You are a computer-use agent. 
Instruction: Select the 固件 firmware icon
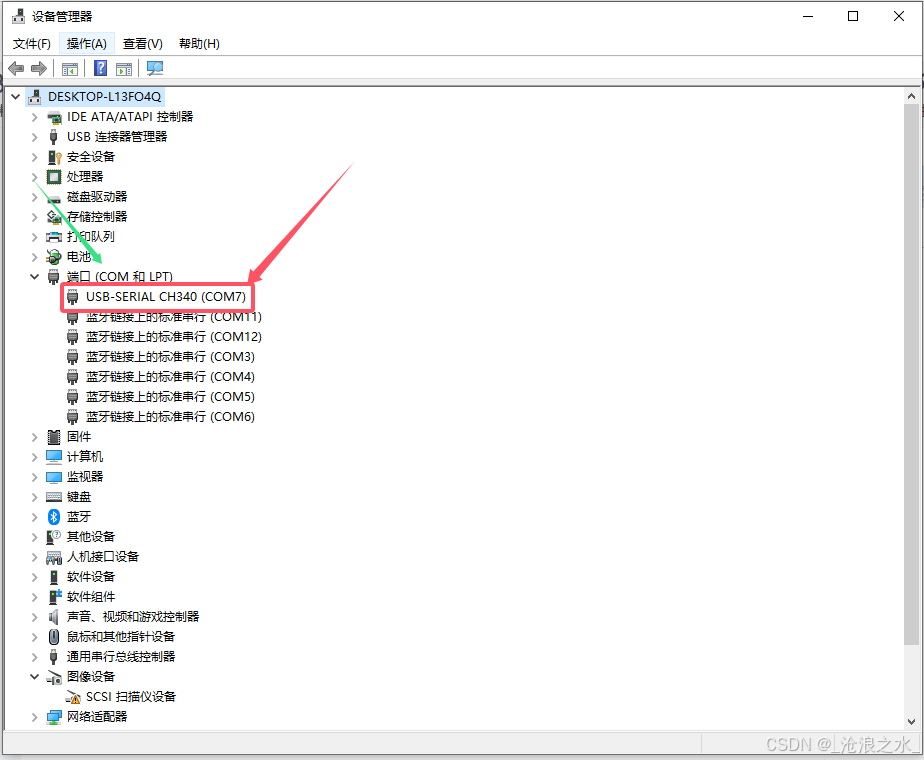[54, 437]
